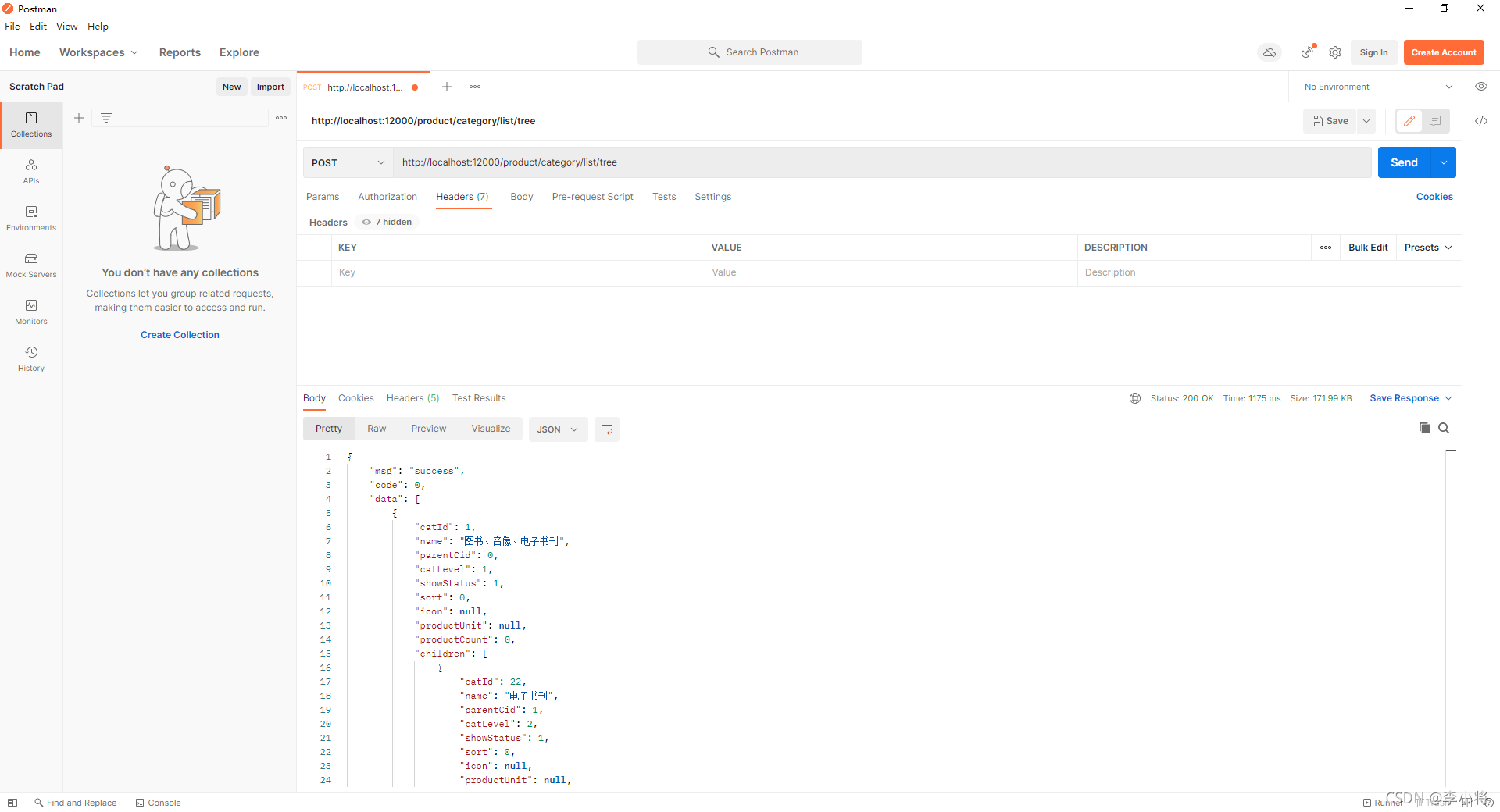Image resolution: width=1500 pixels, height=812 pixels.
Task: Switch to the Tests tab
Action: pyautogui.click(x=664, y=197)
